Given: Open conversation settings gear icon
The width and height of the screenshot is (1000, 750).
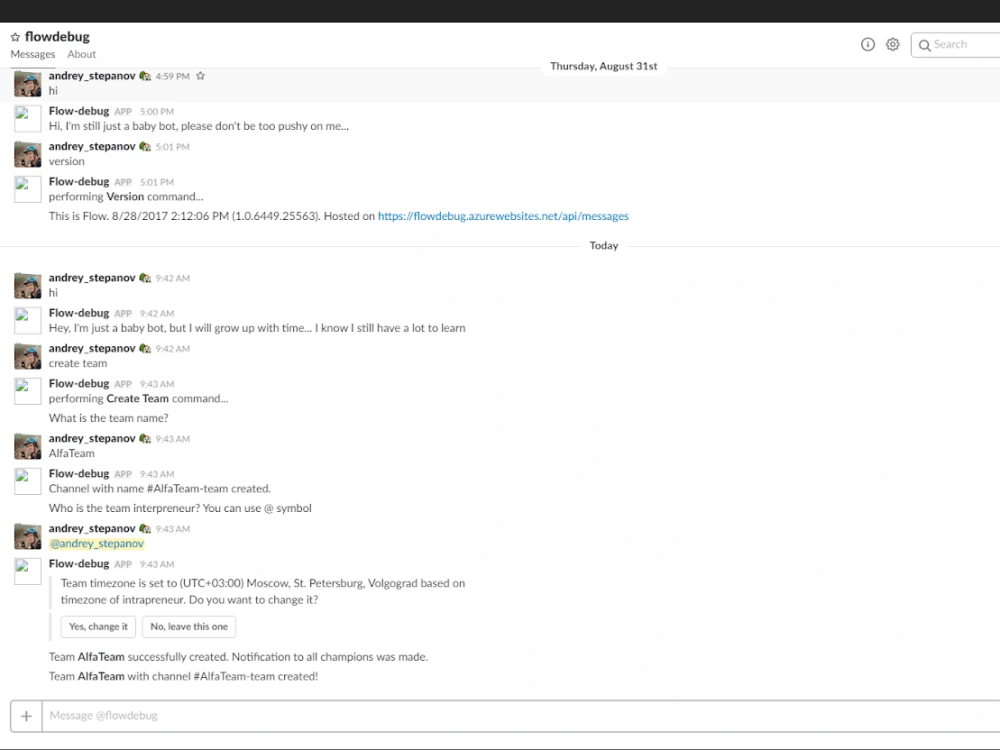Looking at the screenshot, I should (x=892, y=44).
